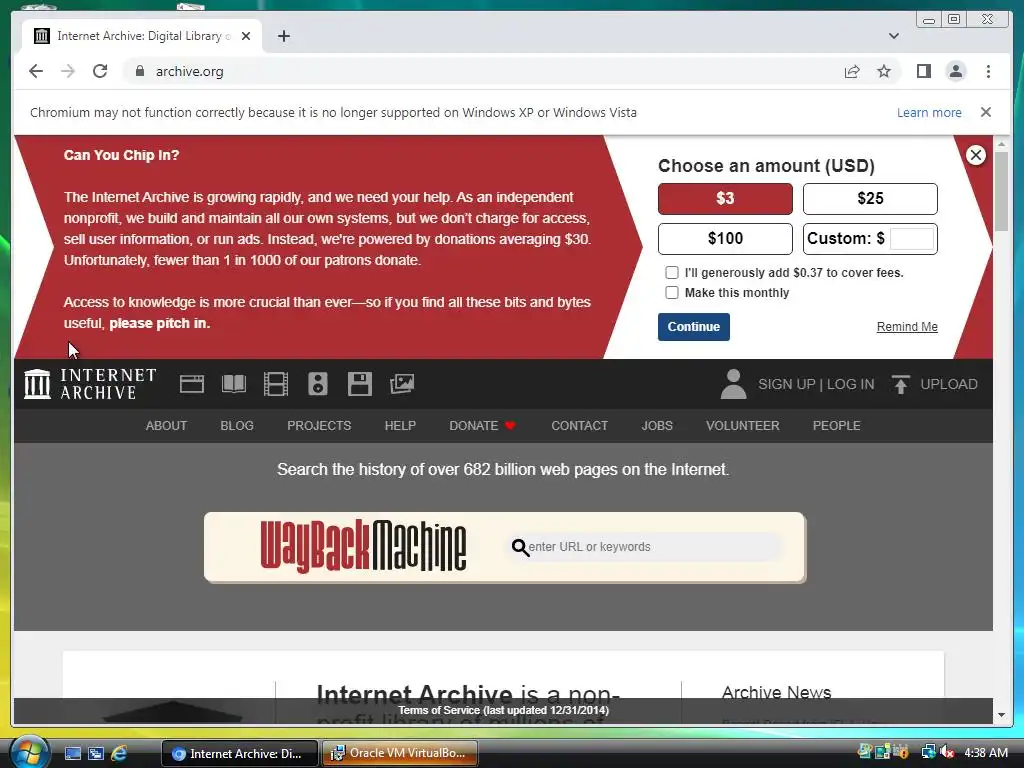Click the site lock icon
This screenshot has width=1024, height=768.
click(x=139, y=71)
